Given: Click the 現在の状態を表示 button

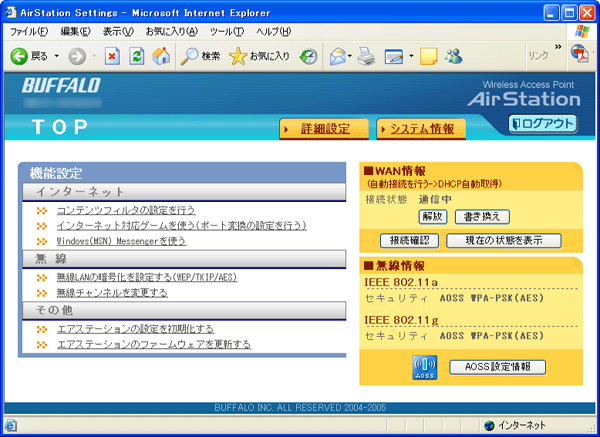Looking at the screenshot, I should (504, 241).
